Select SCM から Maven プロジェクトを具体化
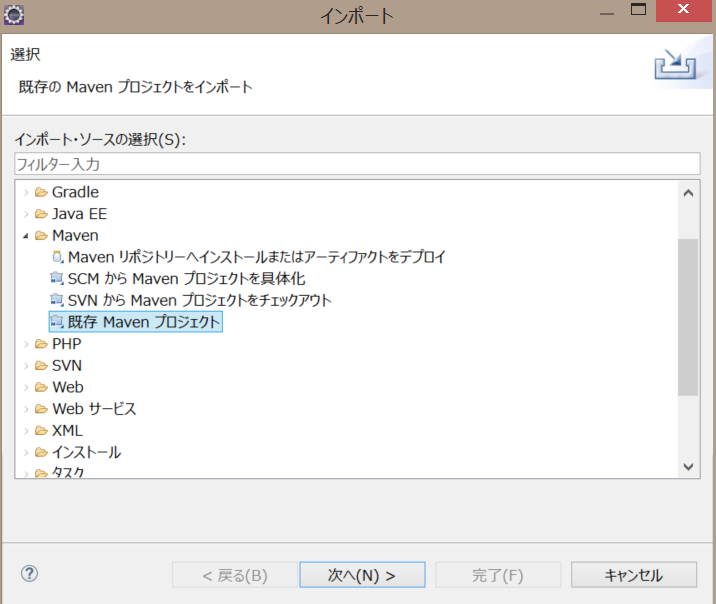 [186, 278]
